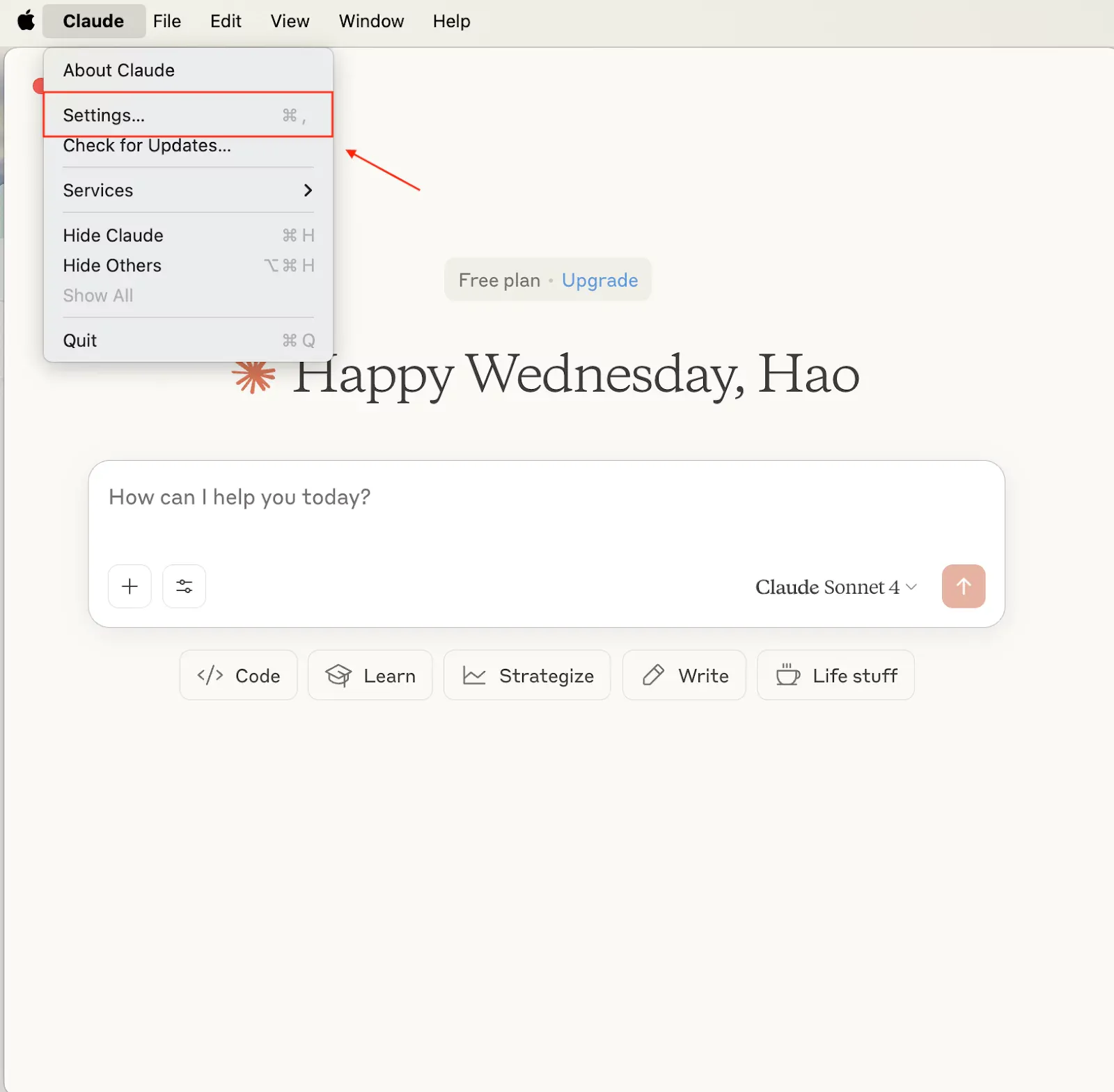Open the Claude Sonnet 4 model dropdown
The width and height of the screenshot is (1114, 1092).
pos(835,587)
